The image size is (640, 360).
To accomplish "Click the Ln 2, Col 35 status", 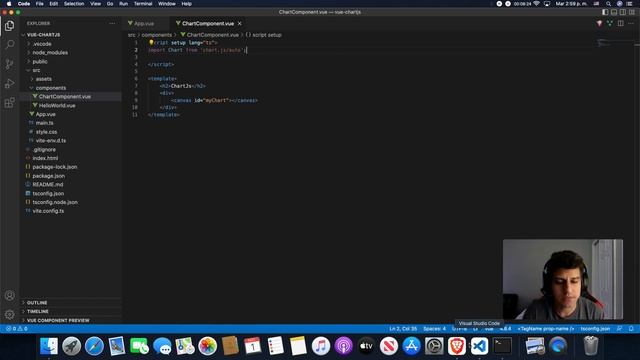I will click(x=403, y=329).
